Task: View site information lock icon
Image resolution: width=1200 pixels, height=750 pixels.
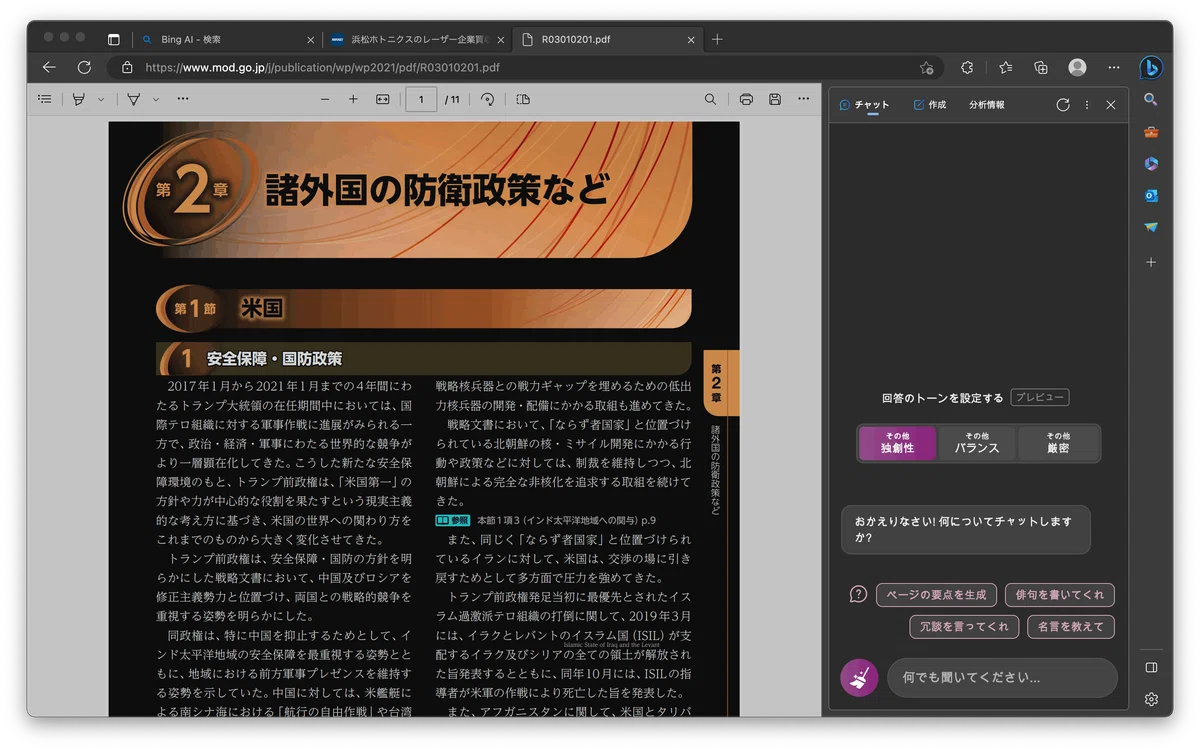Action: [127, 68]
